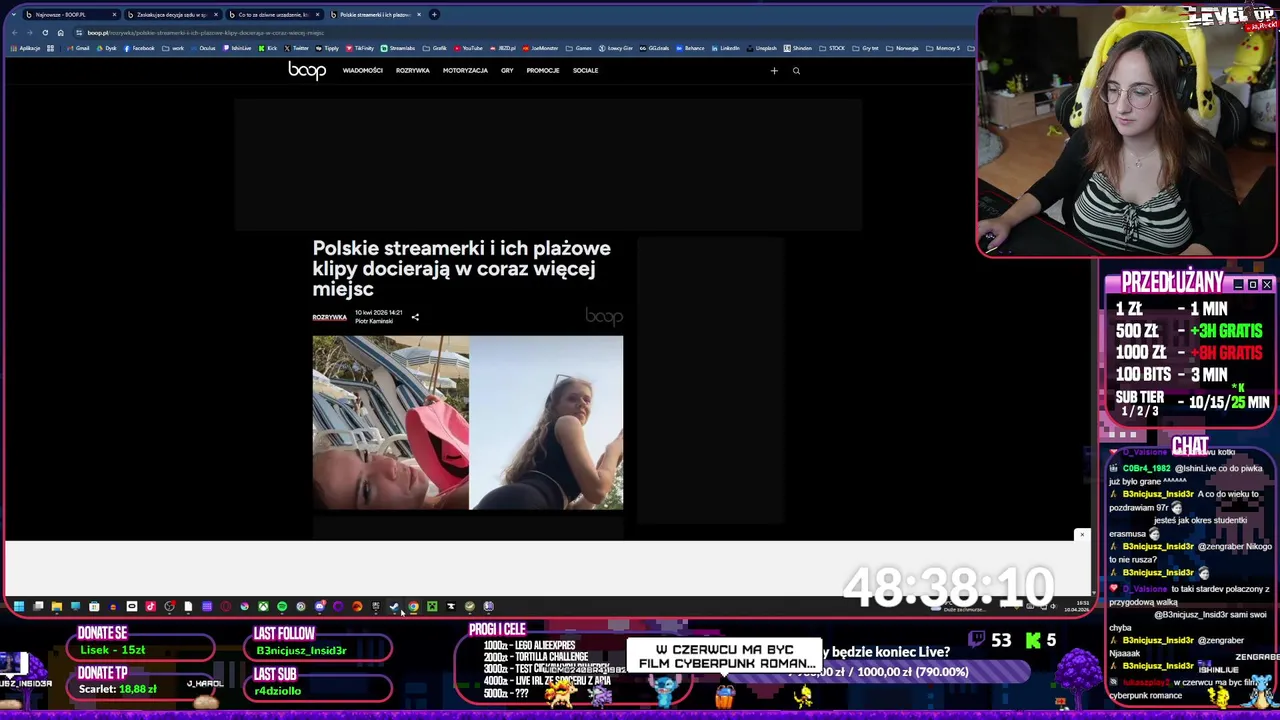
Task: Open Spotify from the taskbar
Action: coord(282,606)
